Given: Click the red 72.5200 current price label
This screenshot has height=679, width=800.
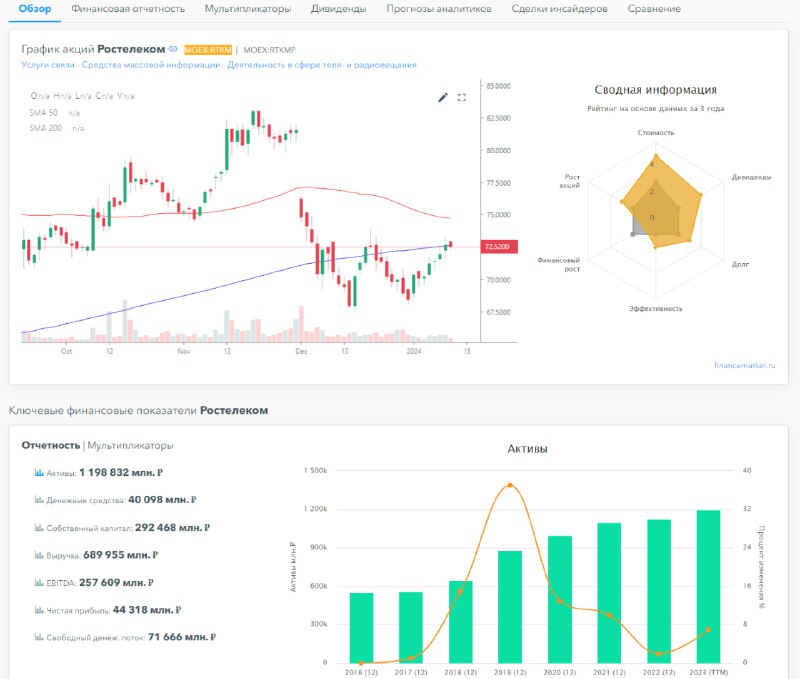Looking at the screenshot, I should point(499,246).
